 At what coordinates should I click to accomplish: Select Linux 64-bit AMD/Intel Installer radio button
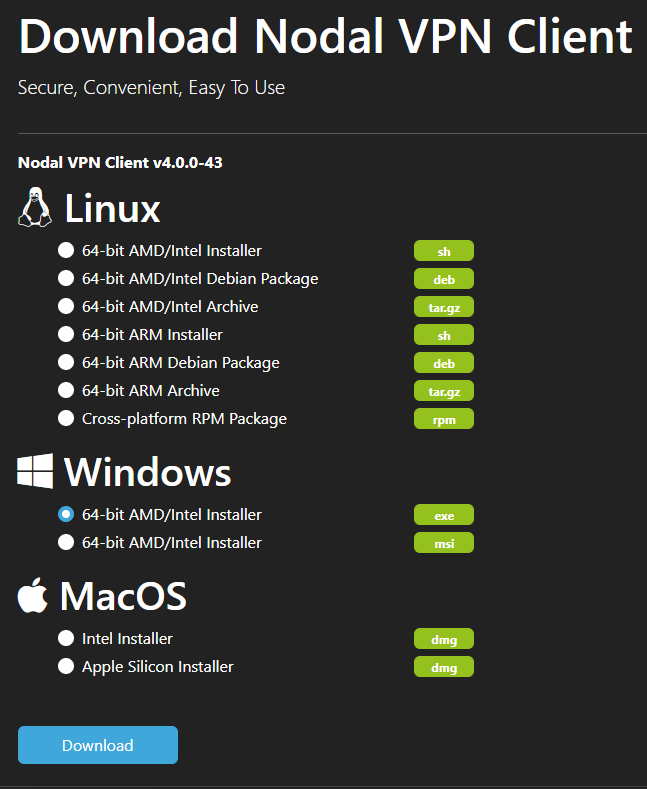(x=66, y=250)
